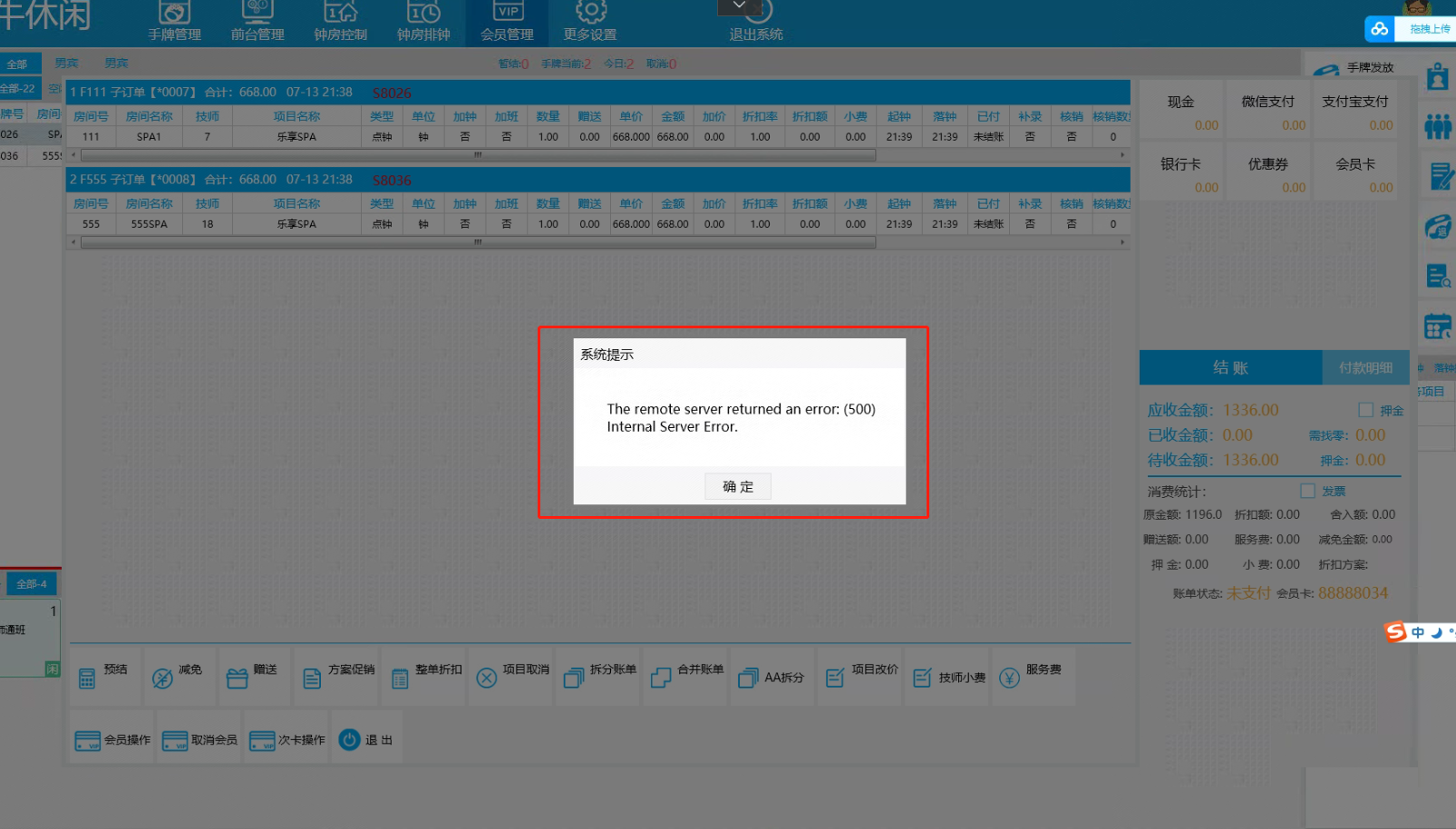The image size is (1456, 829).
Task: Switch to the 会员管理 VIP tab
Action: [x=507, y=22]
